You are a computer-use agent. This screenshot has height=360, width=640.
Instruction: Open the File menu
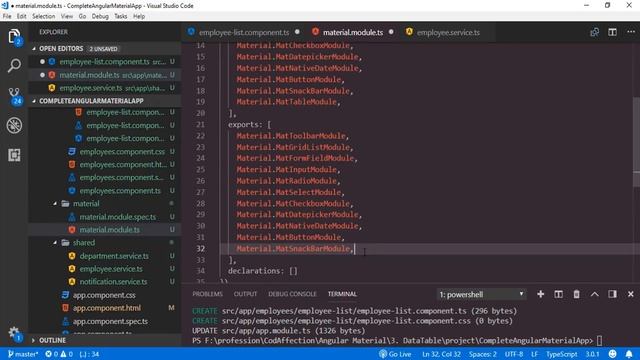tap(7, 16)
